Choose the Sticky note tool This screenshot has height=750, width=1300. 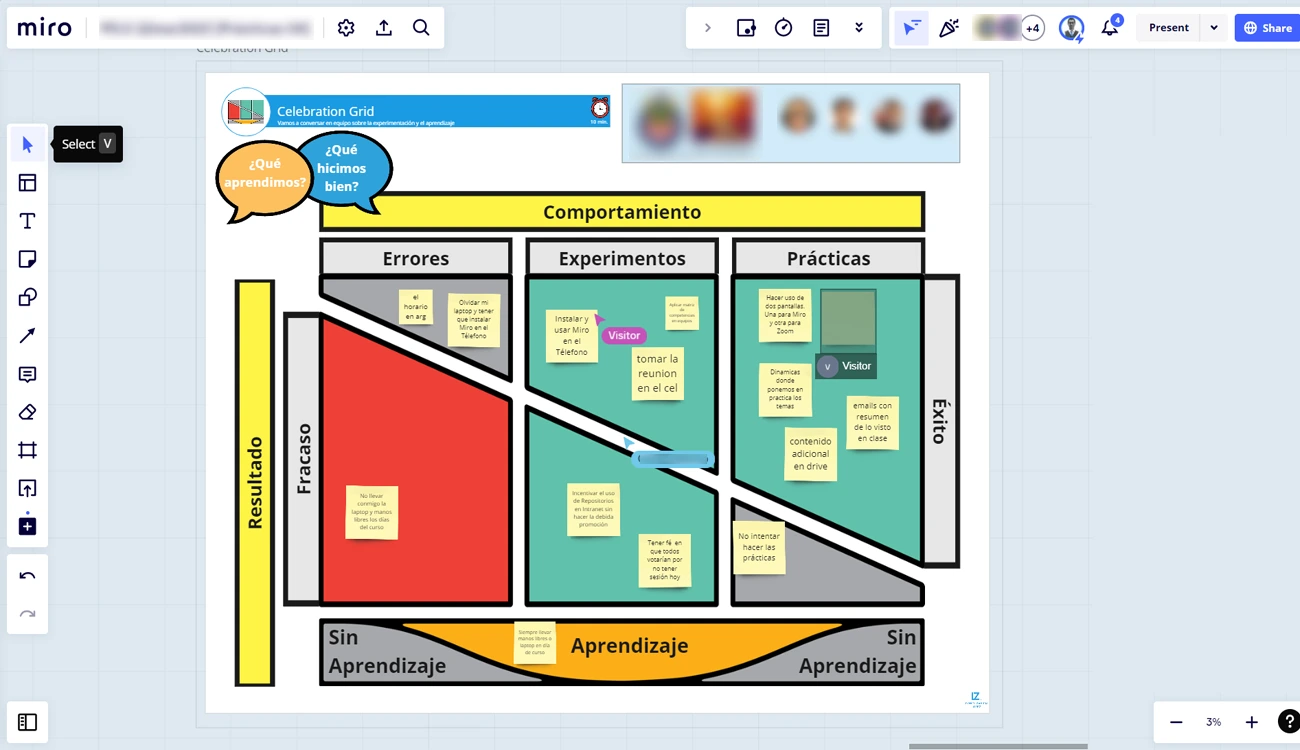(x=27, y=260)
